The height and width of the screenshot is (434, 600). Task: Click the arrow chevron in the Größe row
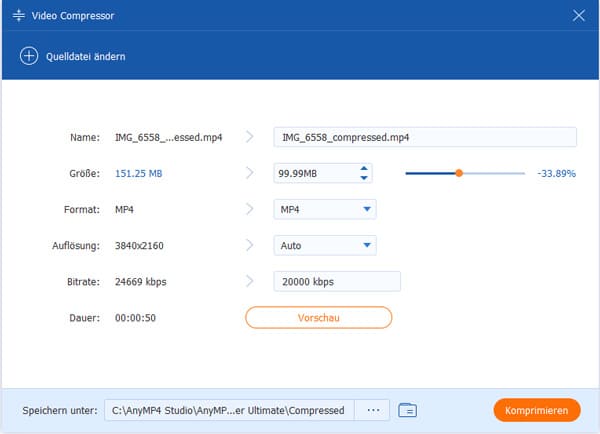click(249, 173)
